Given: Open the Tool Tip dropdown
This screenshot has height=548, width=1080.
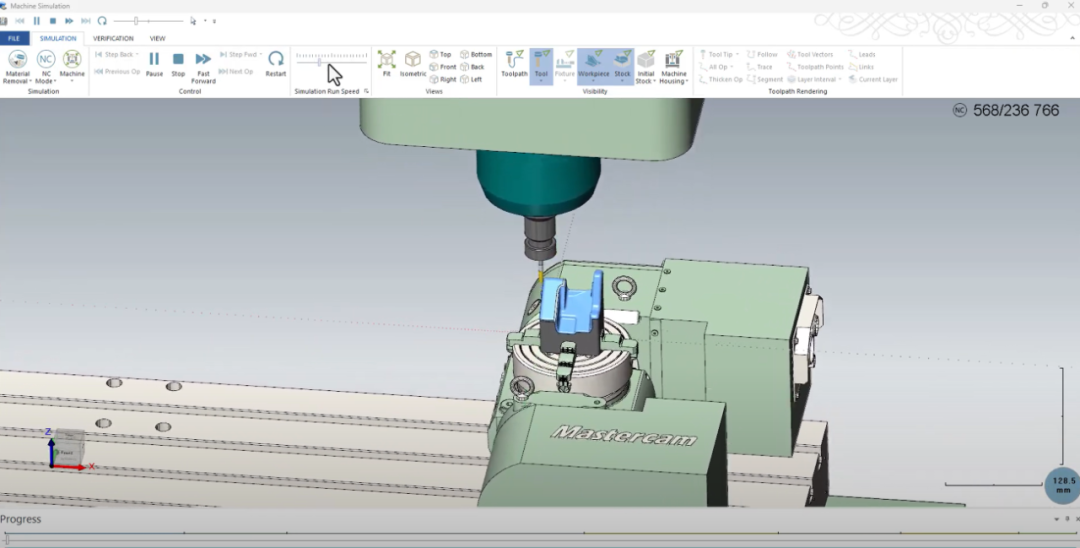Looking at the screenshot, I should click(738, 54).
